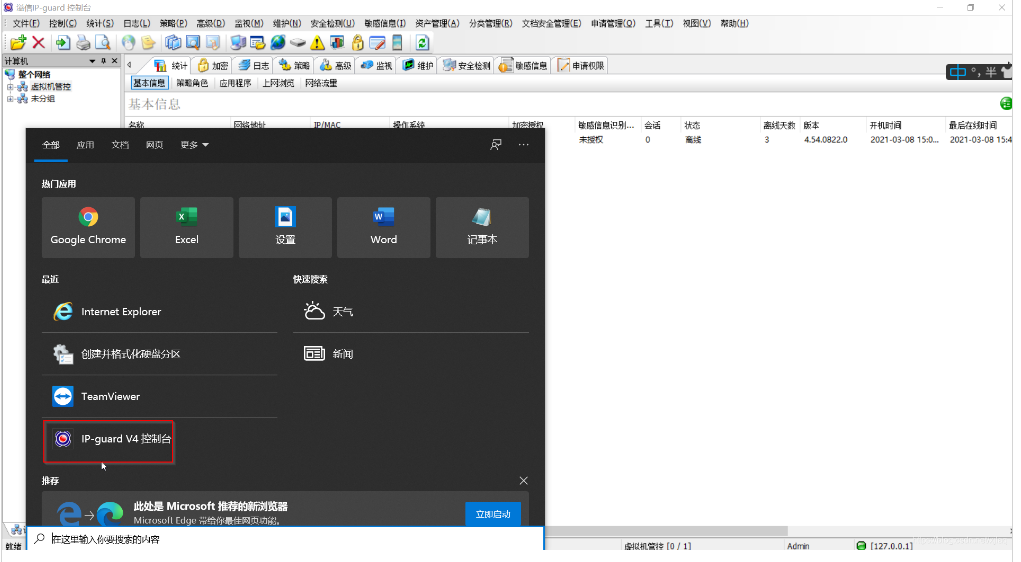Click the left scroll arrow before 统计 tab
Screen dimensions: 1021x562
tap(130, 65)
